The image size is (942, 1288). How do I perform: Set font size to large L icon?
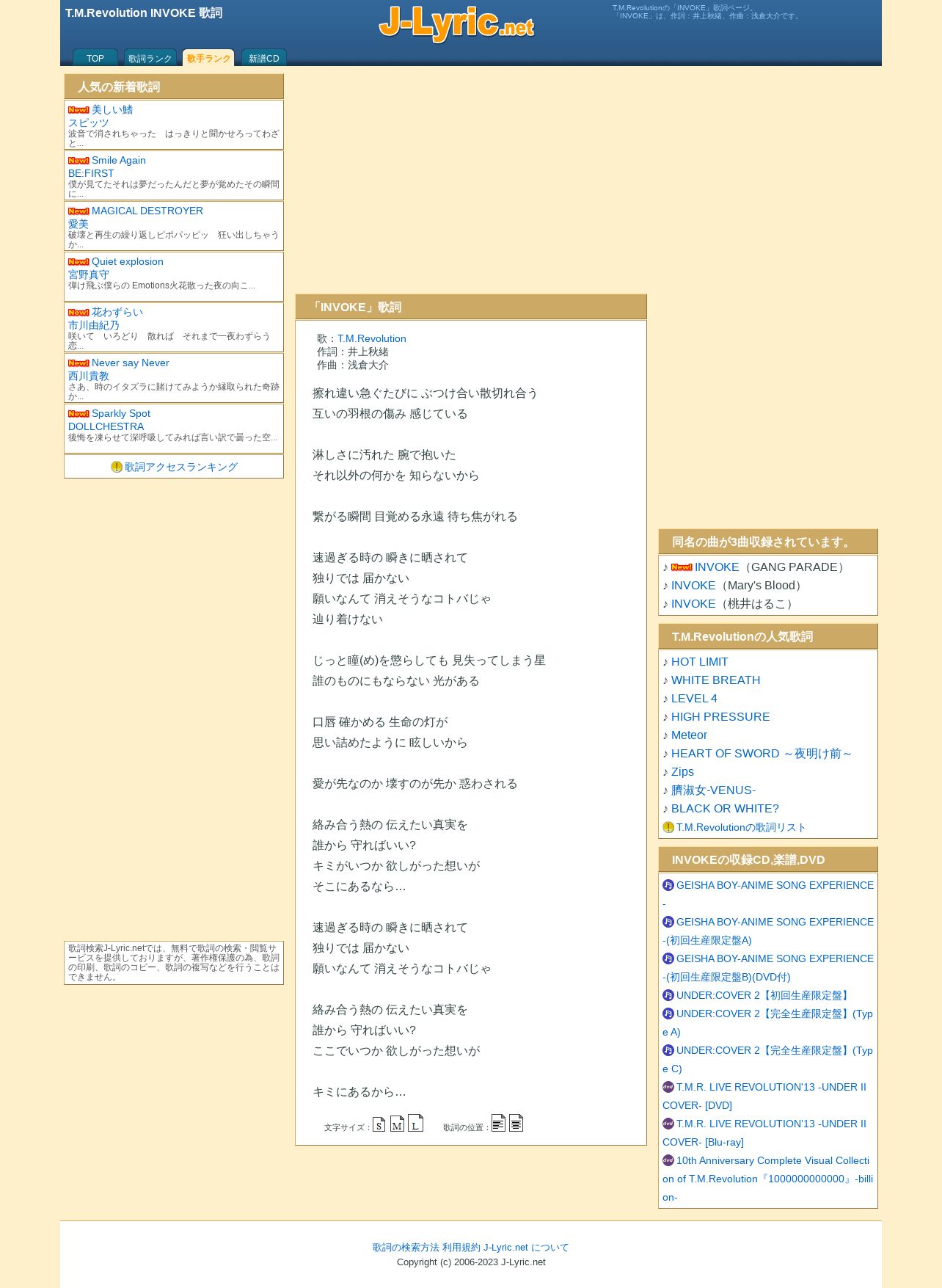(x=415, y=1123)
